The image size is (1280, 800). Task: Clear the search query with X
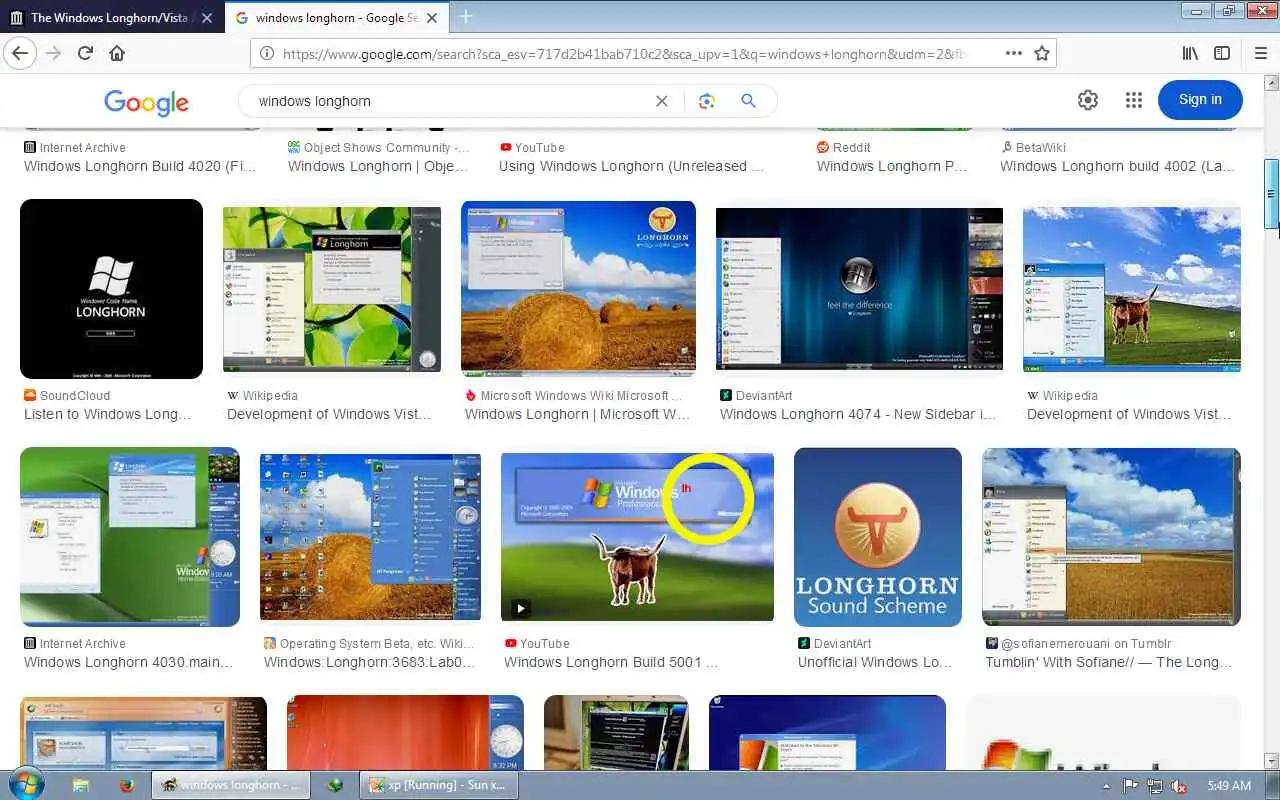pos(661,101)
